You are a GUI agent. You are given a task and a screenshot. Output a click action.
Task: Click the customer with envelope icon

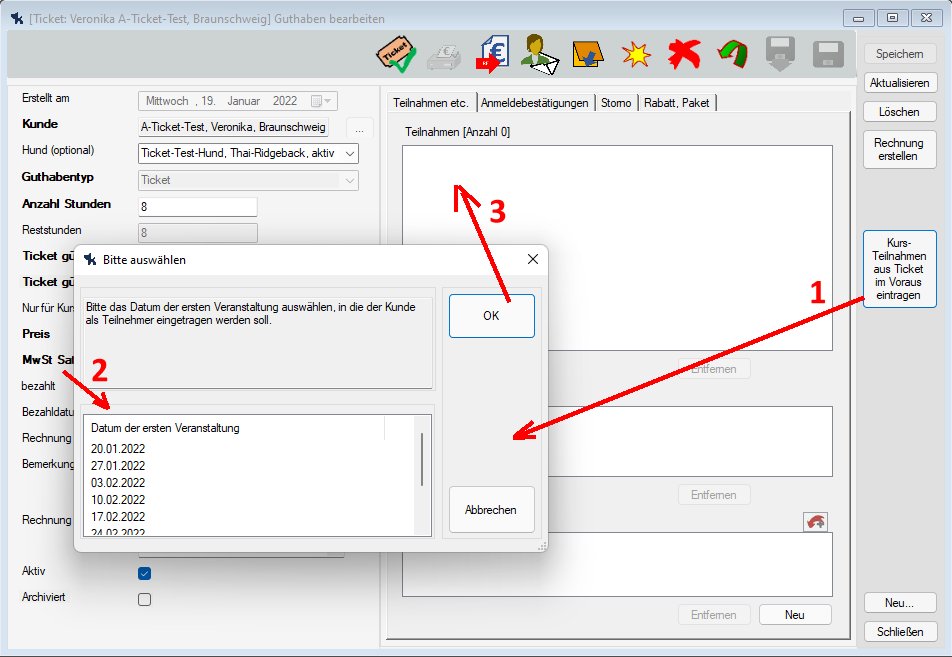(x=541, y=54)
